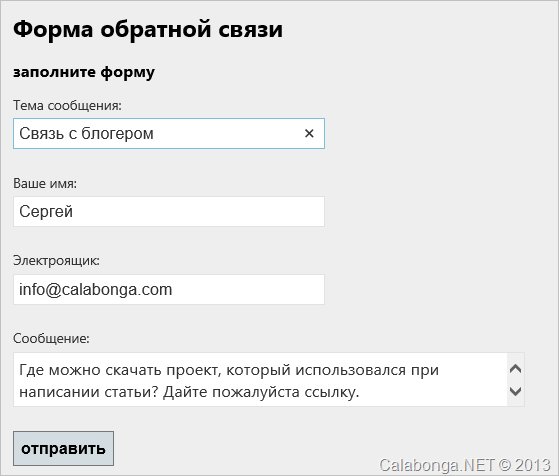Click the 'Ваше имя:' label
This screenshot has width=559, height=476.
click(x=45, y=183)
